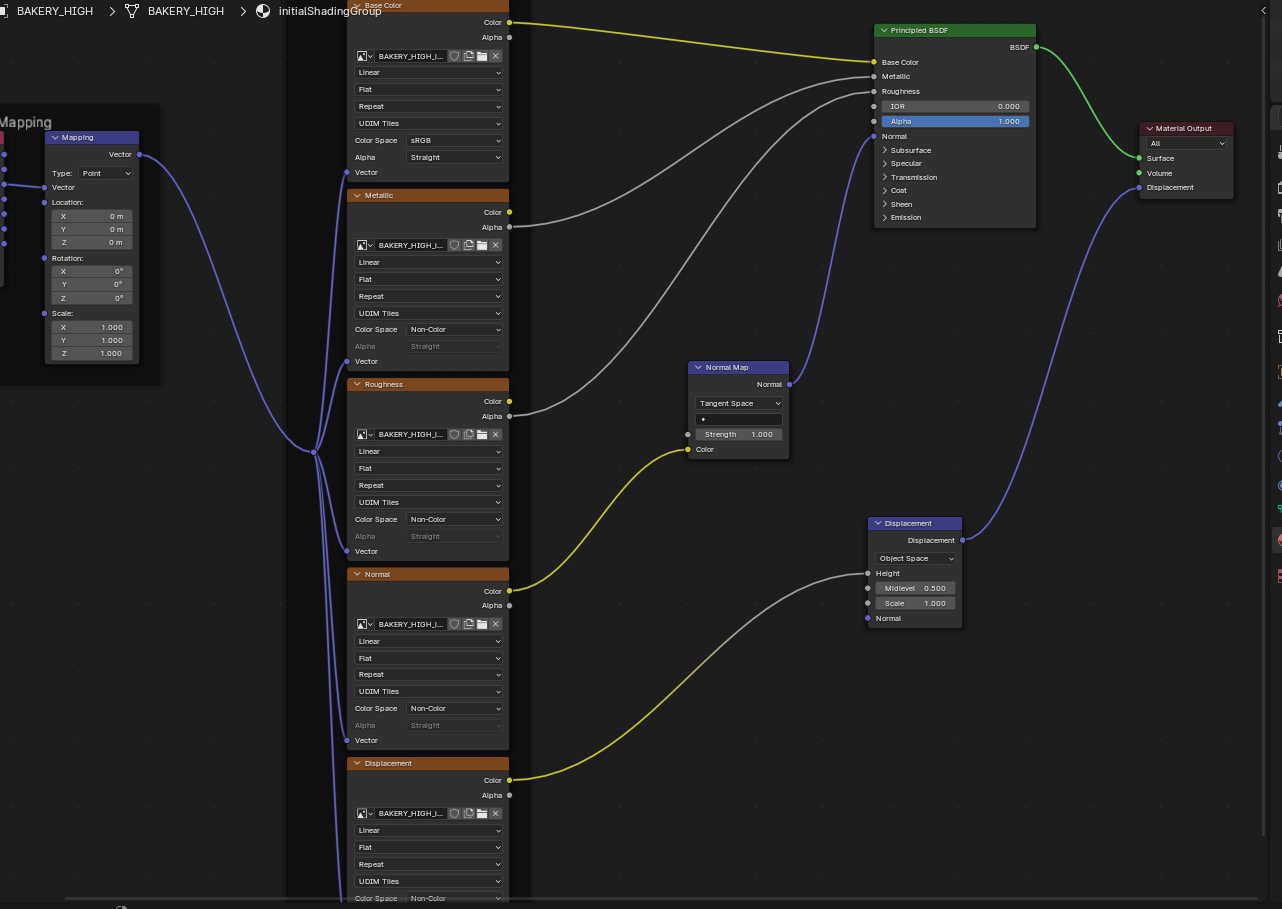1282x909 pixels.
Task: Browse image datablock icon in Base Color node
Action: (x=365, y=56)
